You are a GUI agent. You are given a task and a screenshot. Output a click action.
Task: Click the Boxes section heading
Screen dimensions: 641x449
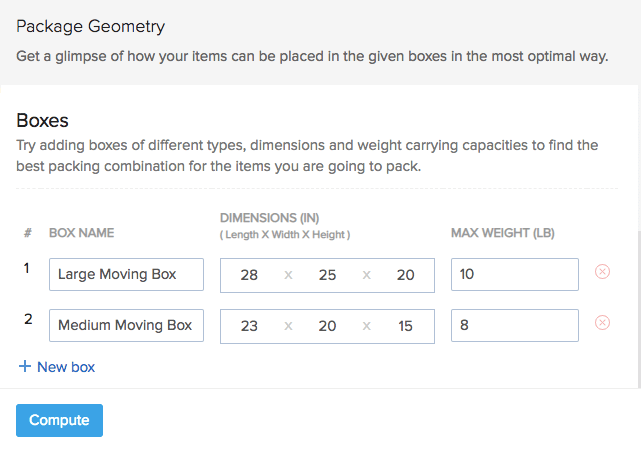click(x=43, y=121)
